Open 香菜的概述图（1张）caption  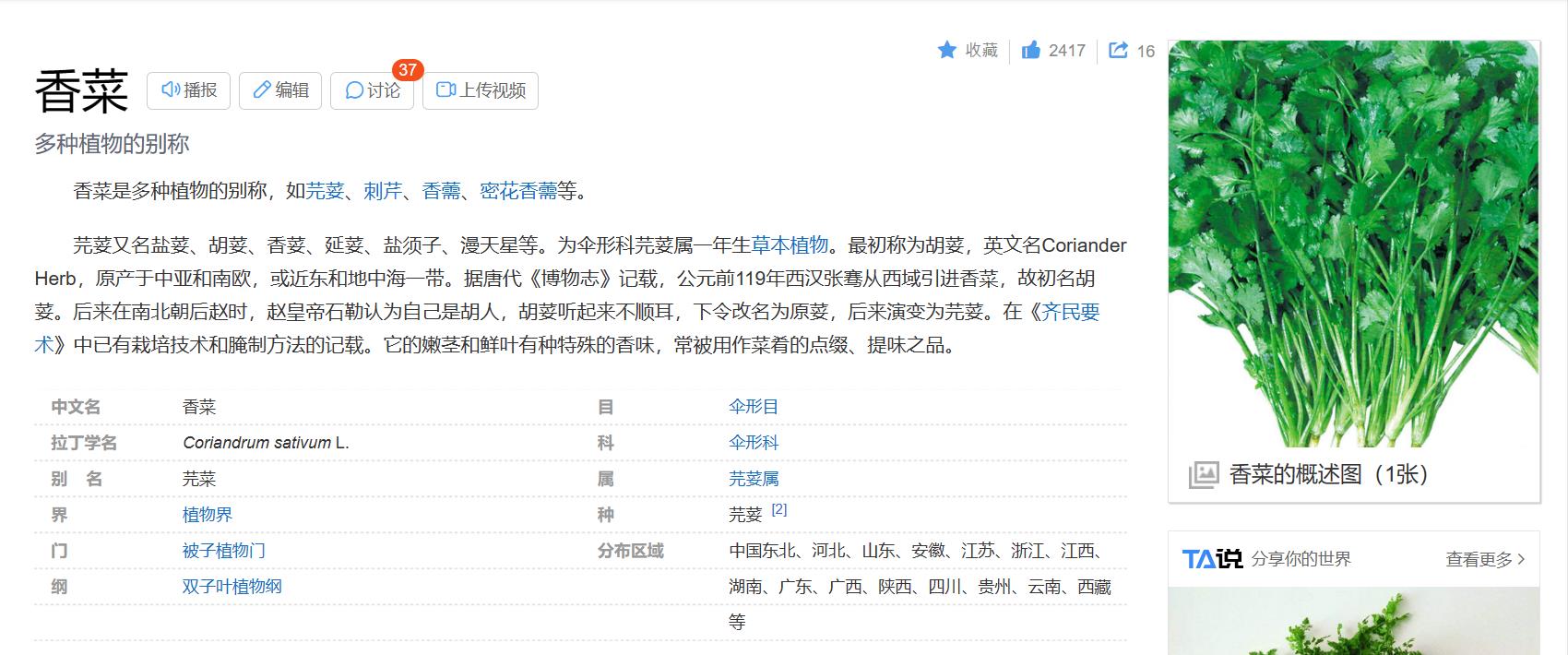pos(1328,474)
